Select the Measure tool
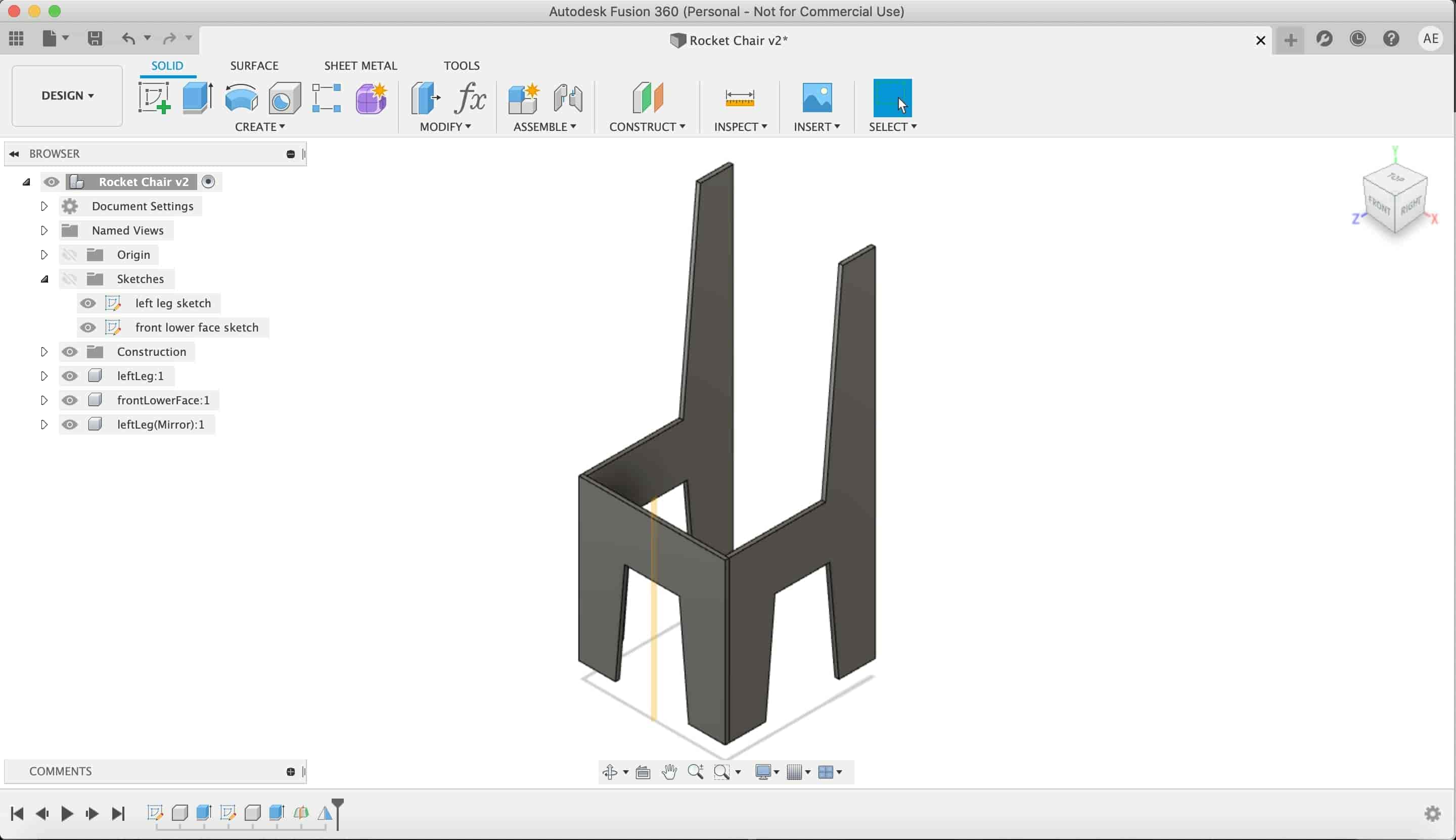 pyautogui.click(x=740, y=98)
